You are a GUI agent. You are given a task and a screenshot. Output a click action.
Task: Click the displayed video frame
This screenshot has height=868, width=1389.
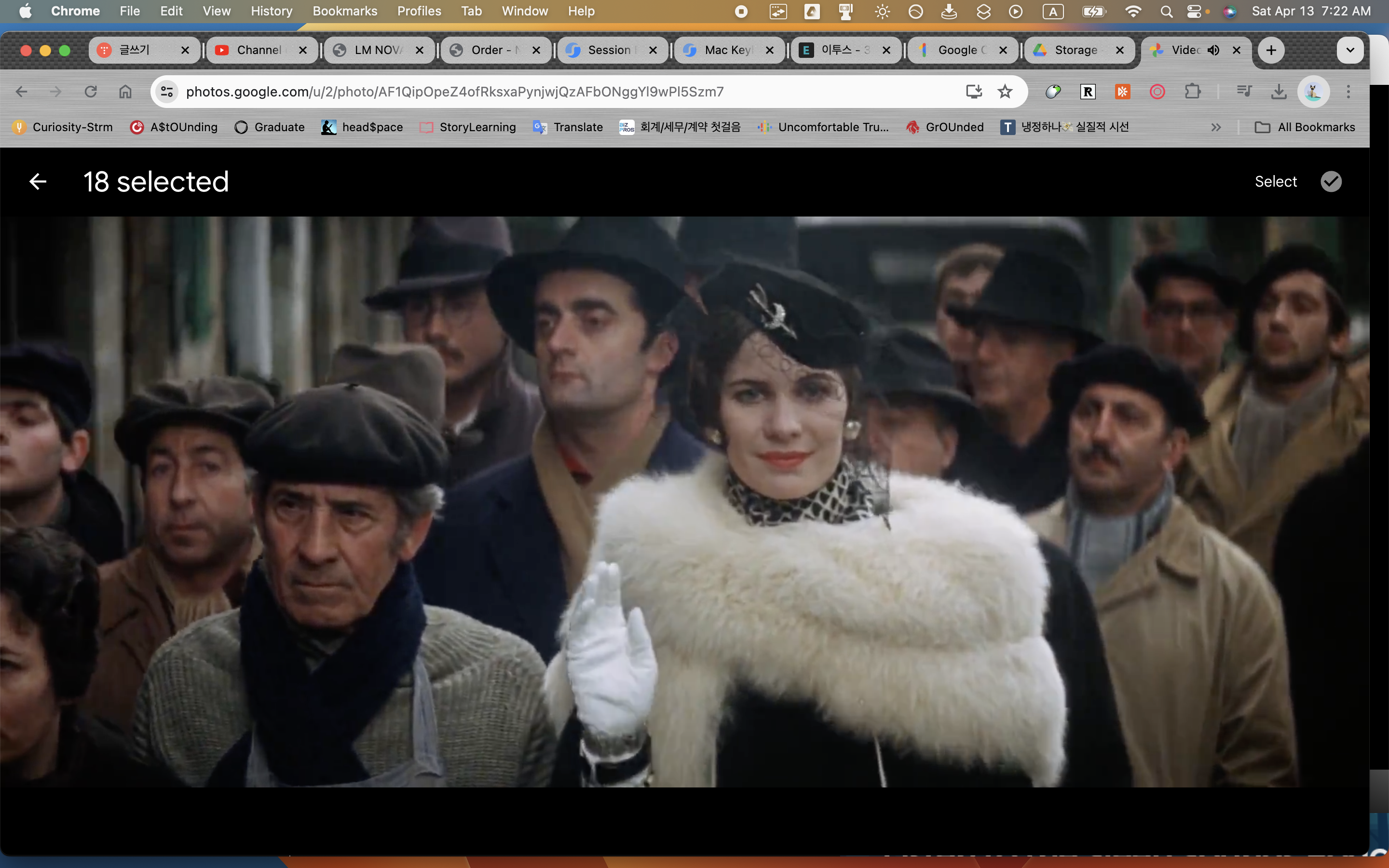pyautogui.click(x=685, y=502)
